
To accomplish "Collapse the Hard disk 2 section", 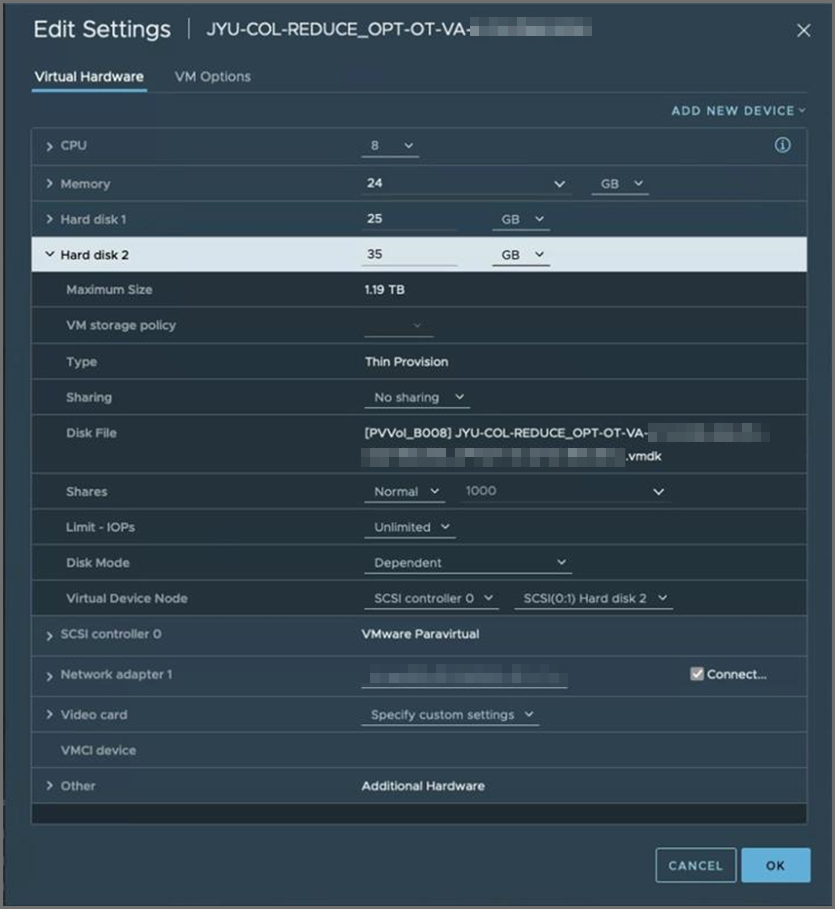I will point(49,254).
